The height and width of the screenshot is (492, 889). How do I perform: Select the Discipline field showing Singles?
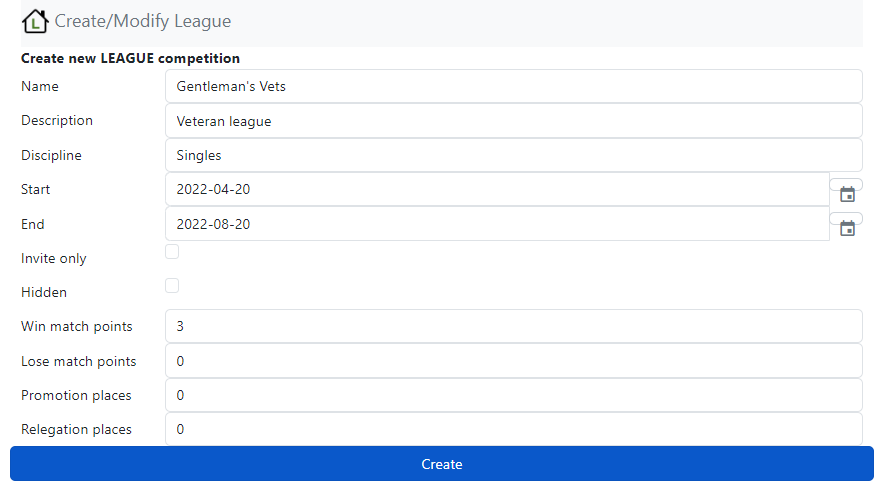pyautogui.click(x=513, y=155)
